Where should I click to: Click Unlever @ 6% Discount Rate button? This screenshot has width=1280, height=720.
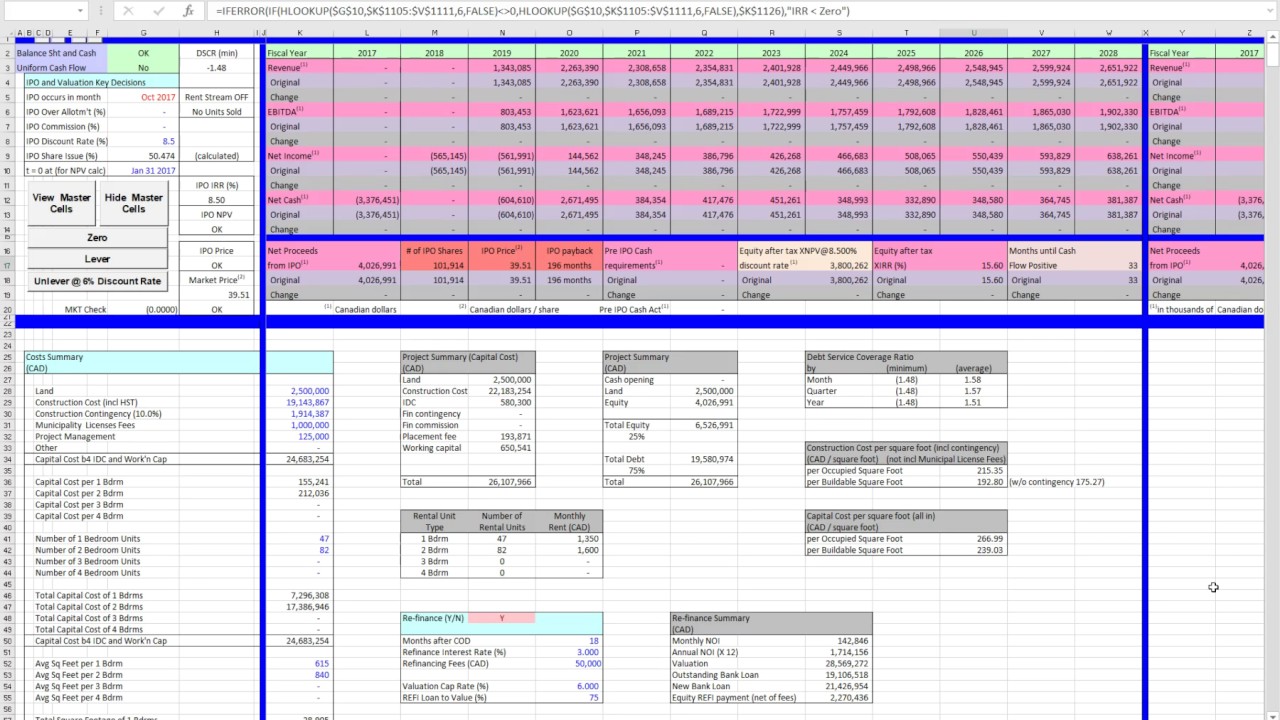(97, 281)
